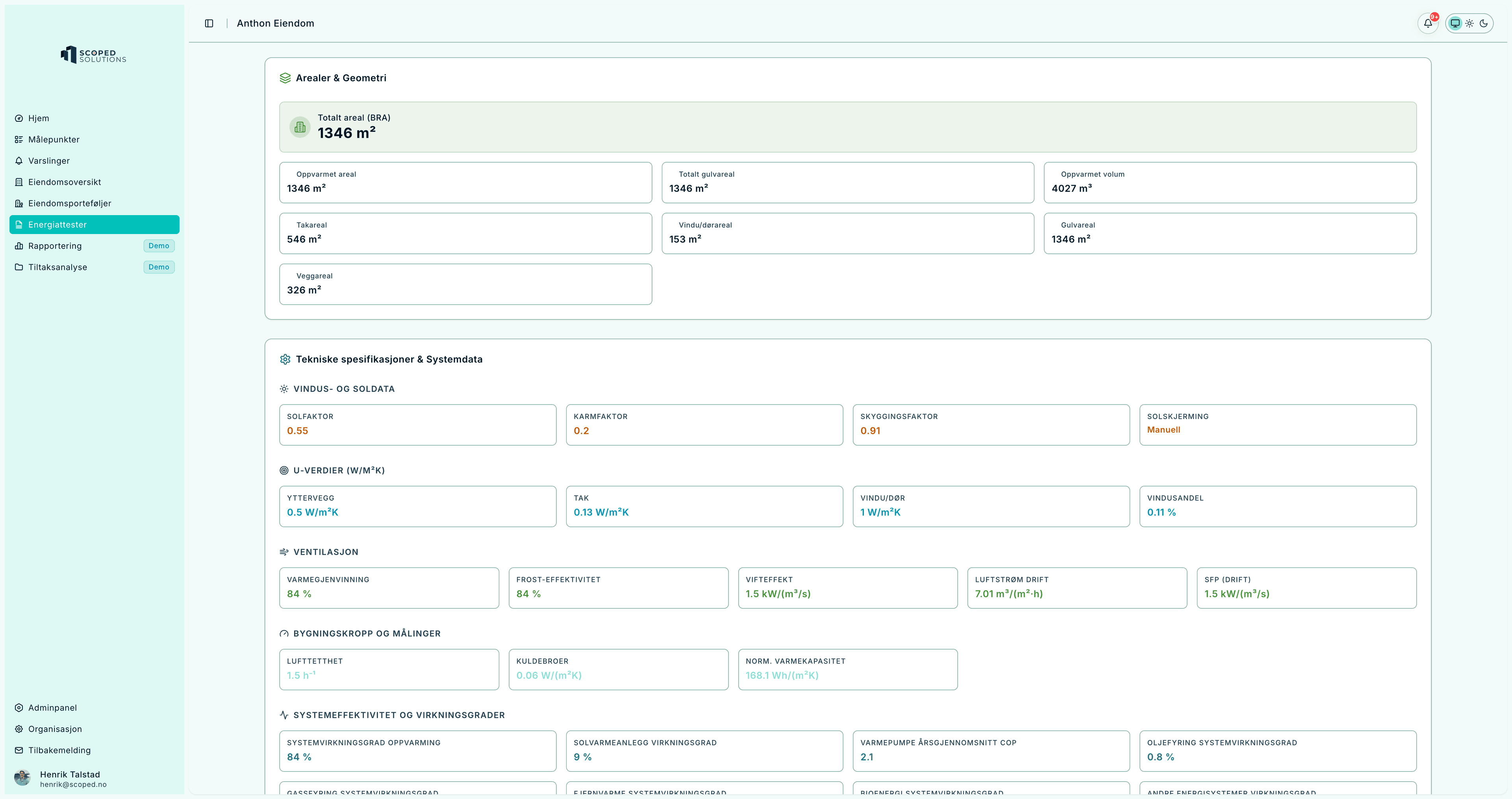Switch to light theme mode

1469,24
